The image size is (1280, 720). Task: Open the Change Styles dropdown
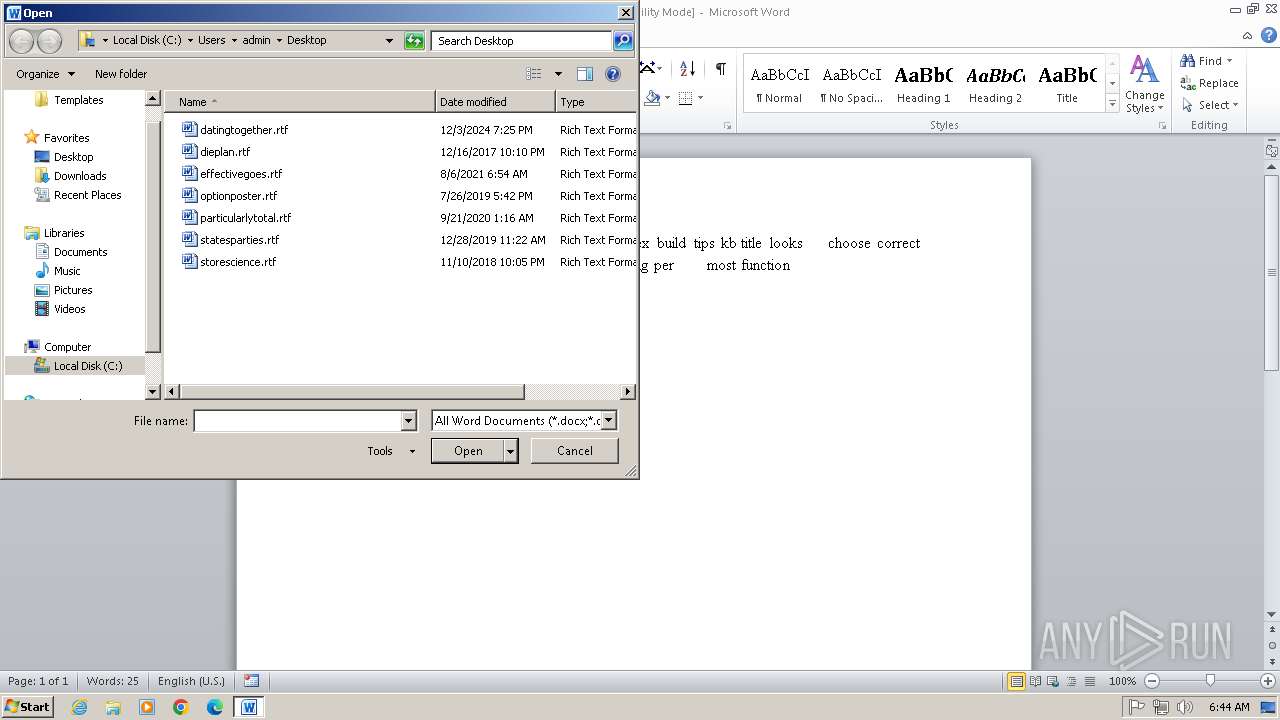click(x=1144, y=84)
